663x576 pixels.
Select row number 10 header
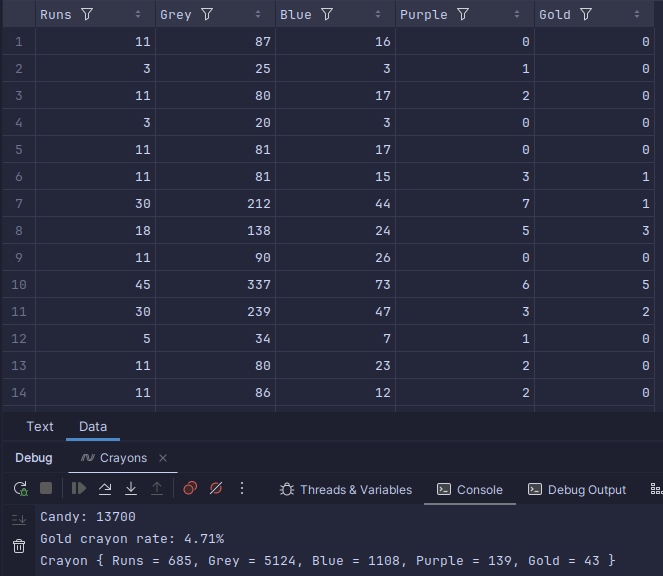tap(19, 285)
